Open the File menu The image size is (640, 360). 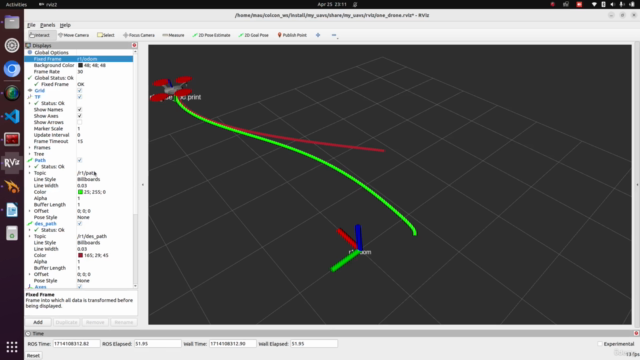(x=31, y=25)
